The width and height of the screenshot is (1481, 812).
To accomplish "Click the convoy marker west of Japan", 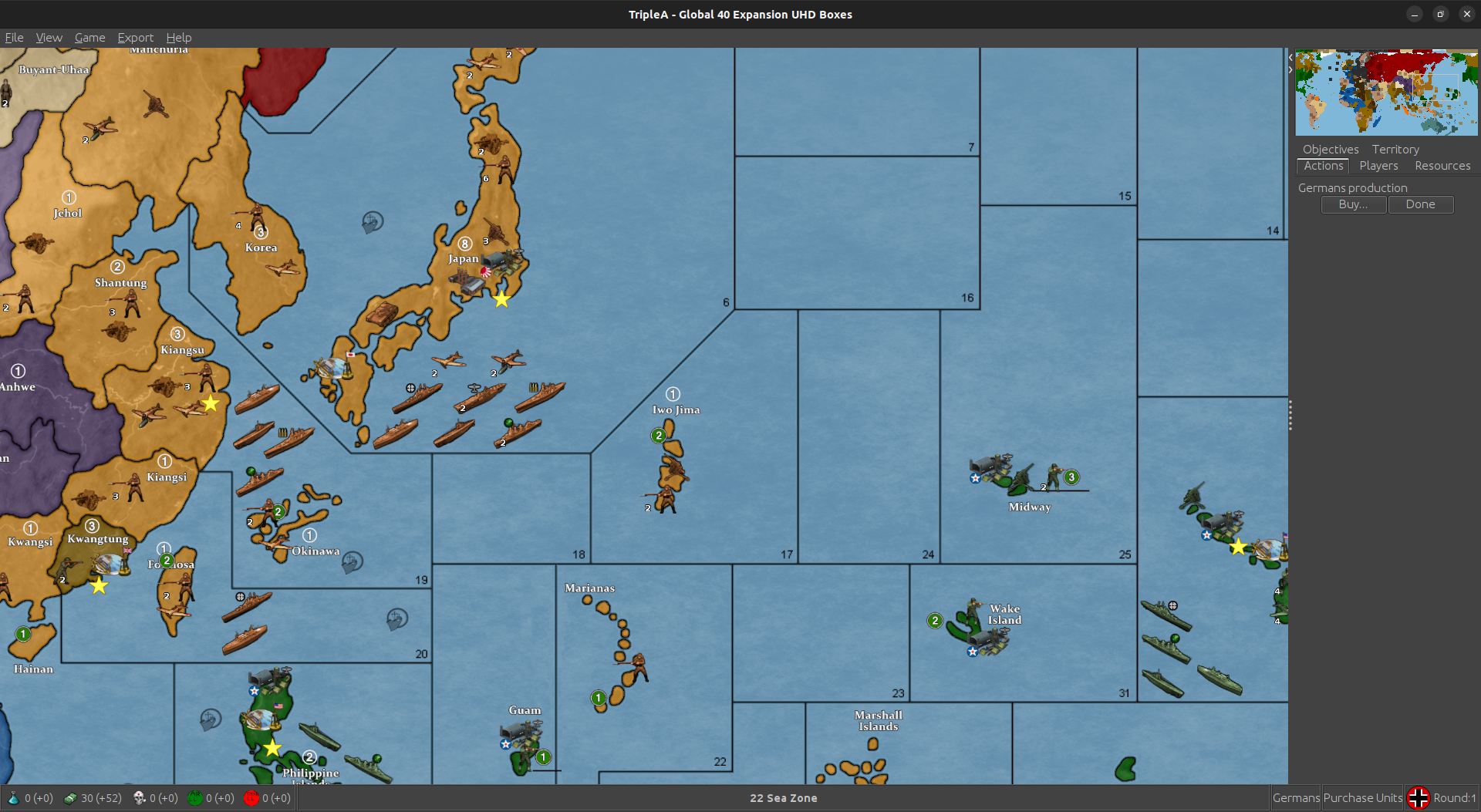I will 373,222.
